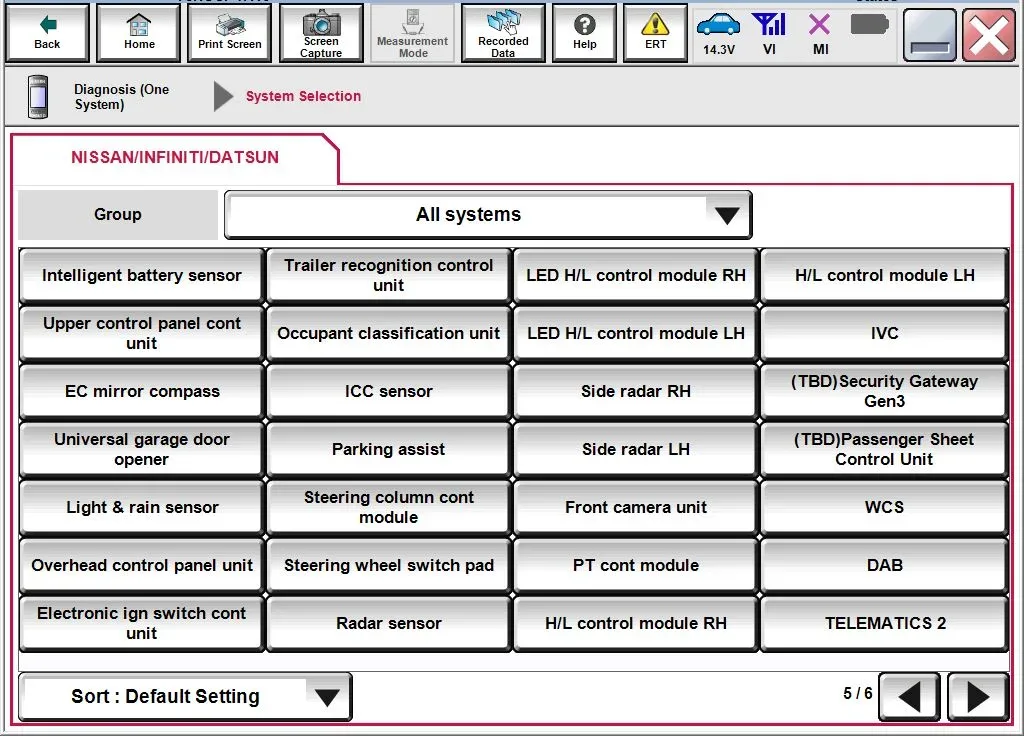This screenshot has height=736, width=1024.
Task: Open the Home screen
Action: (x=138, y=33)
